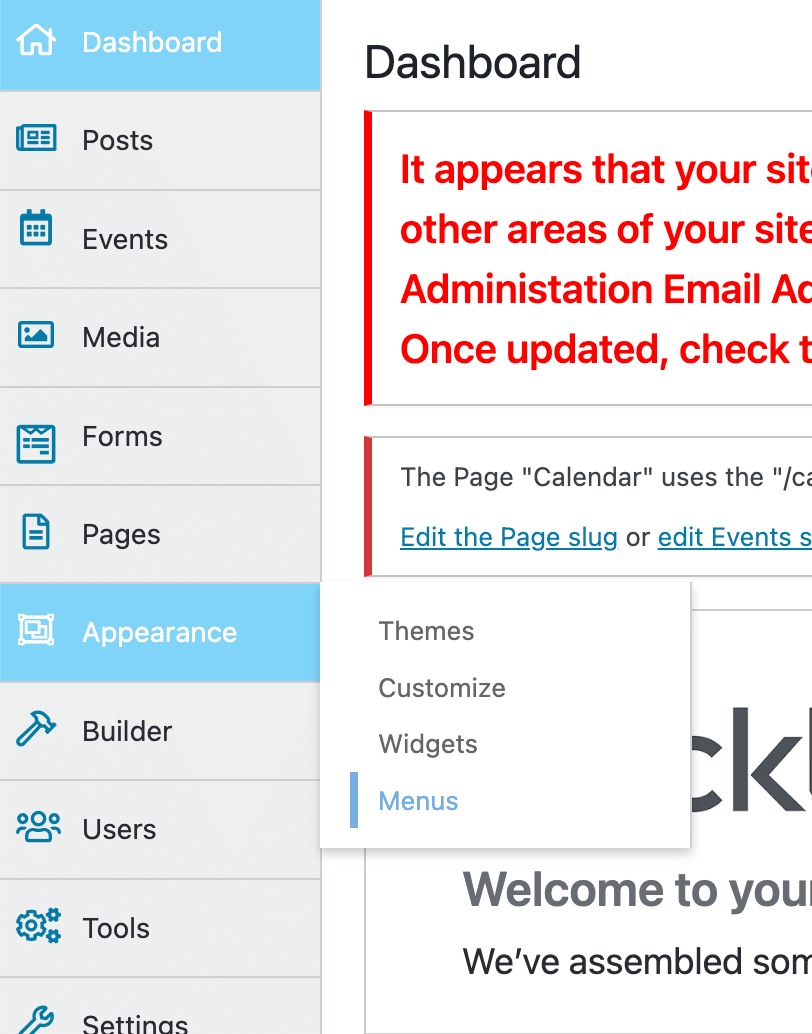Image resolution: width=812 pixels, height=1034 pixels.
Task: Choose Widgets in the Appearance submenu
Action: [x=428, y=744]
